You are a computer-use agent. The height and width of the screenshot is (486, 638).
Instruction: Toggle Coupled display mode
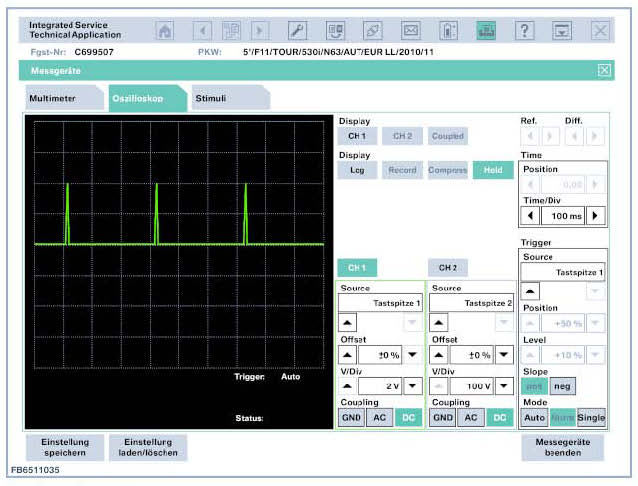(x=448, y=136)
